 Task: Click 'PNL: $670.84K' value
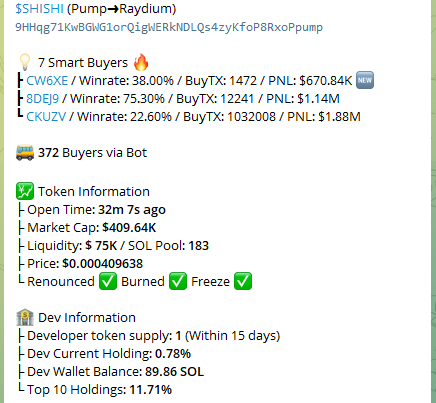tap(310, 81)
